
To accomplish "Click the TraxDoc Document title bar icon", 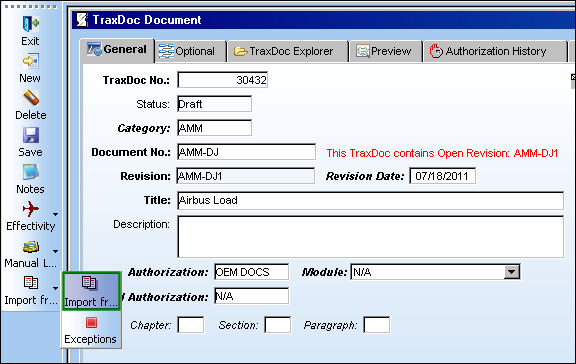I will coord(82,20).
